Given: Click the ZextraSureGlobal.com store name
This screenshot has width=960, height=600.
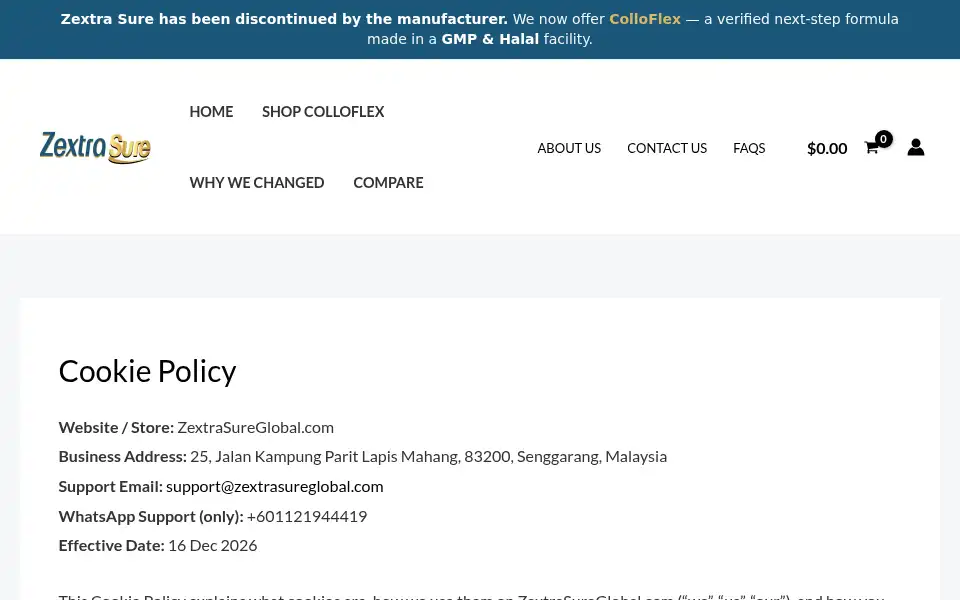Looking at the screenshot, I should tap(255, 427).
